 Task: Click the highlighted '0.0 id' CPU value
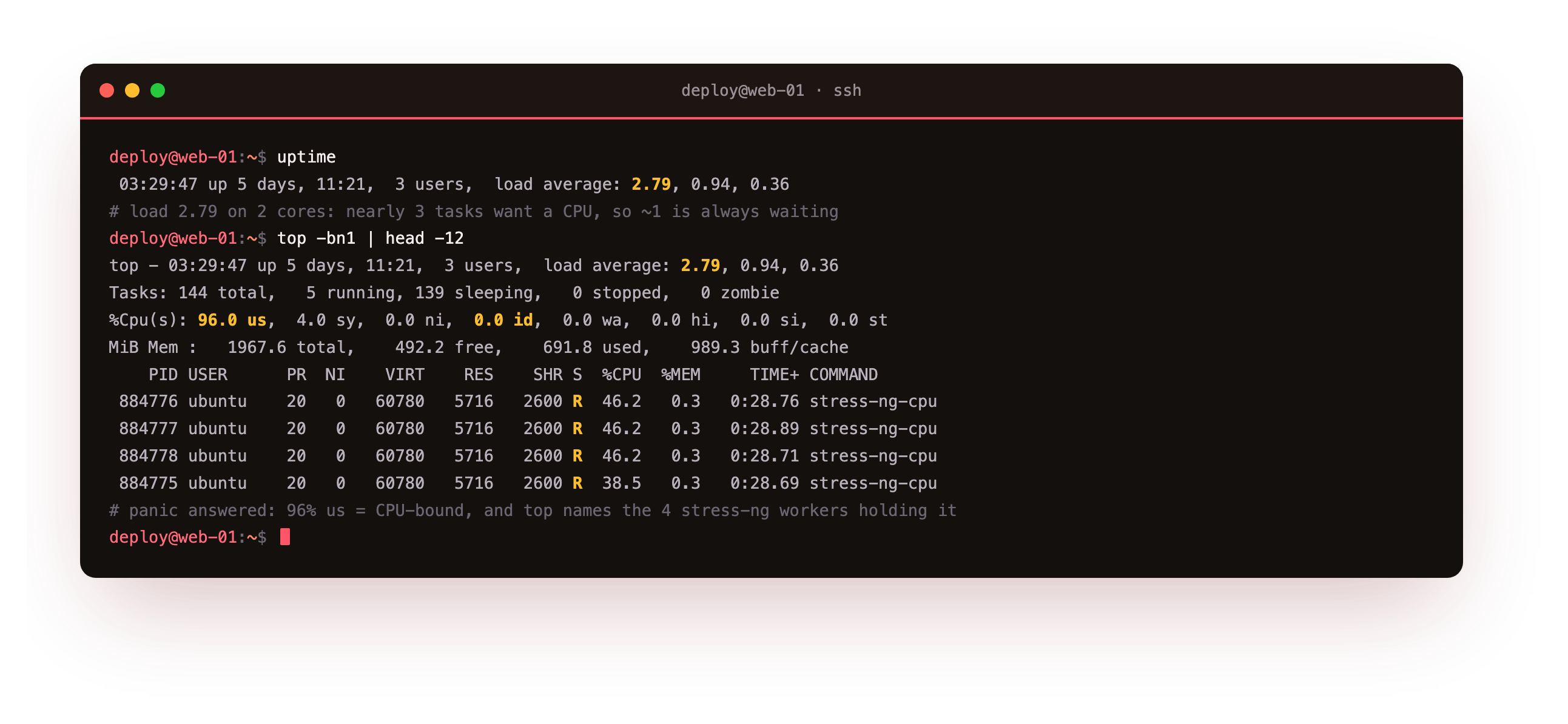pyautogui.click(x=503, y=320)
